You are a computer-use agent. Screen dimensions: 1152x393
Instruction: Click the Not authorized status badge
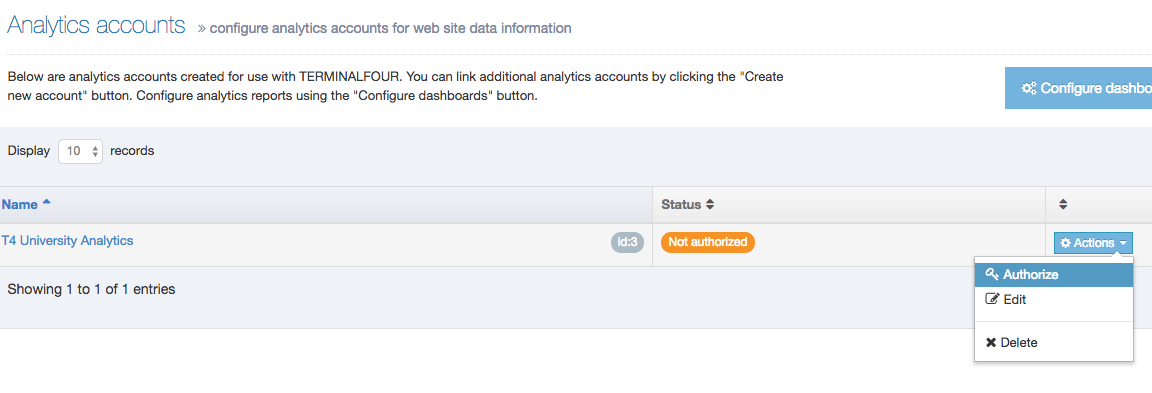[708, 242]
